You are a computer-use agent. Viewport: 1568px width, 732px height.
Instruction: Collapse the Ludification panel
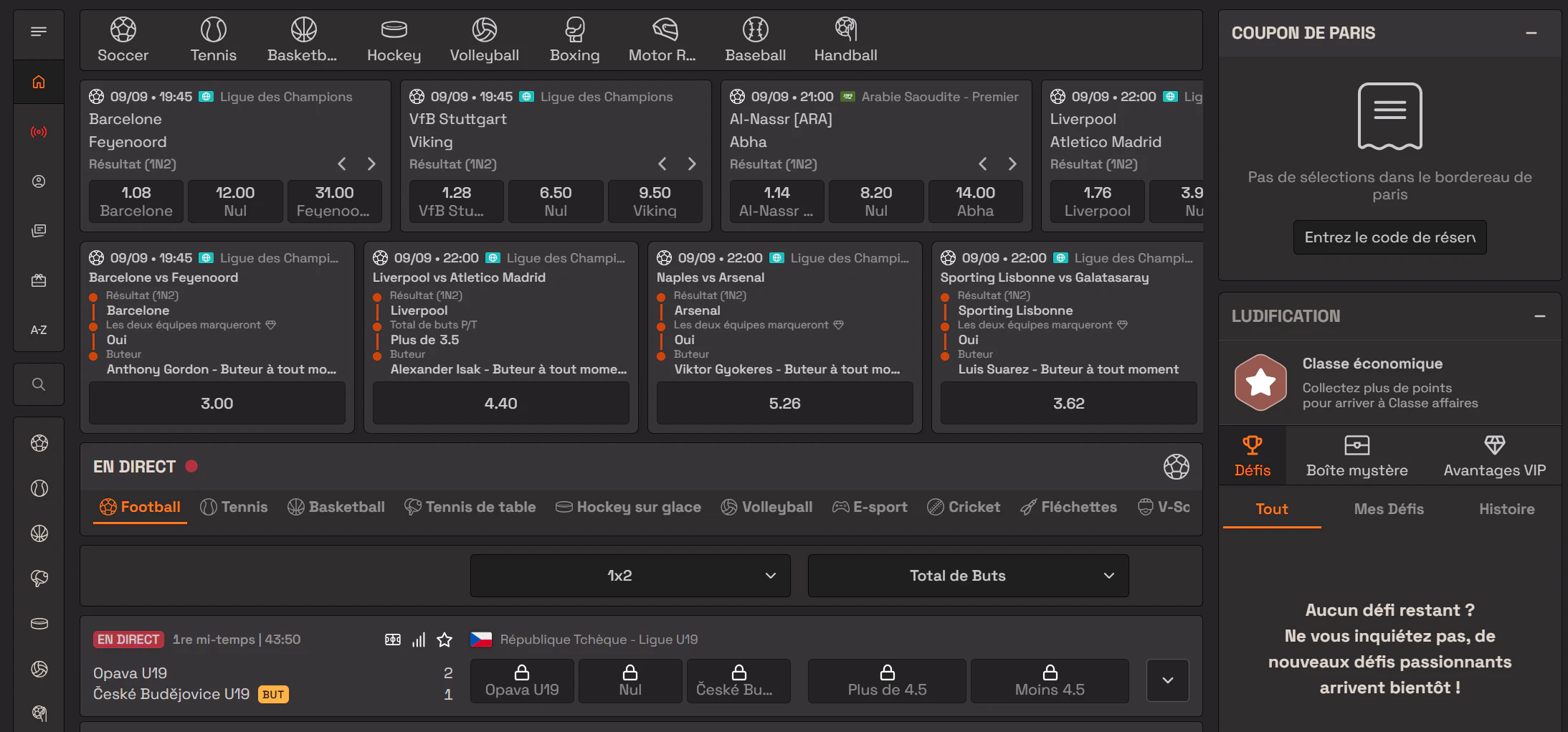tap(1540, 316)
